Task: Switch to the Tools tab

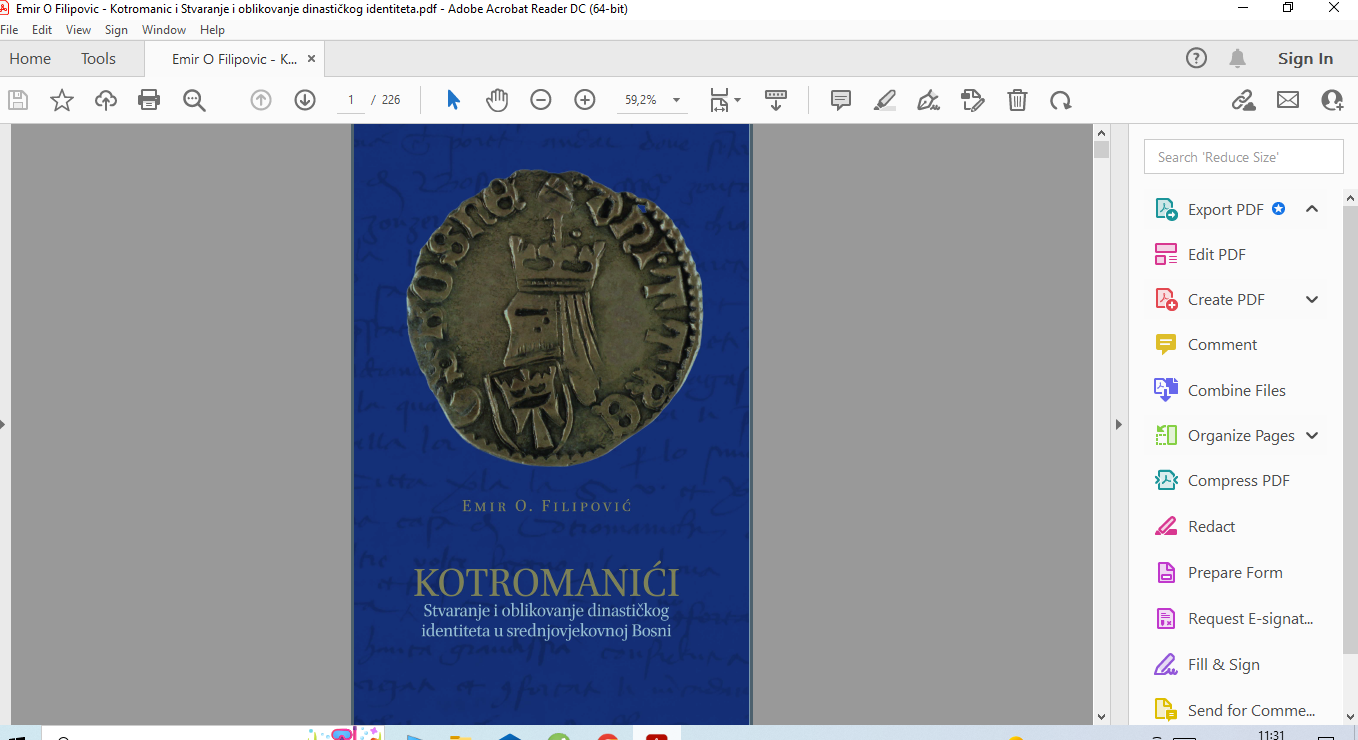Action: click(x=98, y=58)
